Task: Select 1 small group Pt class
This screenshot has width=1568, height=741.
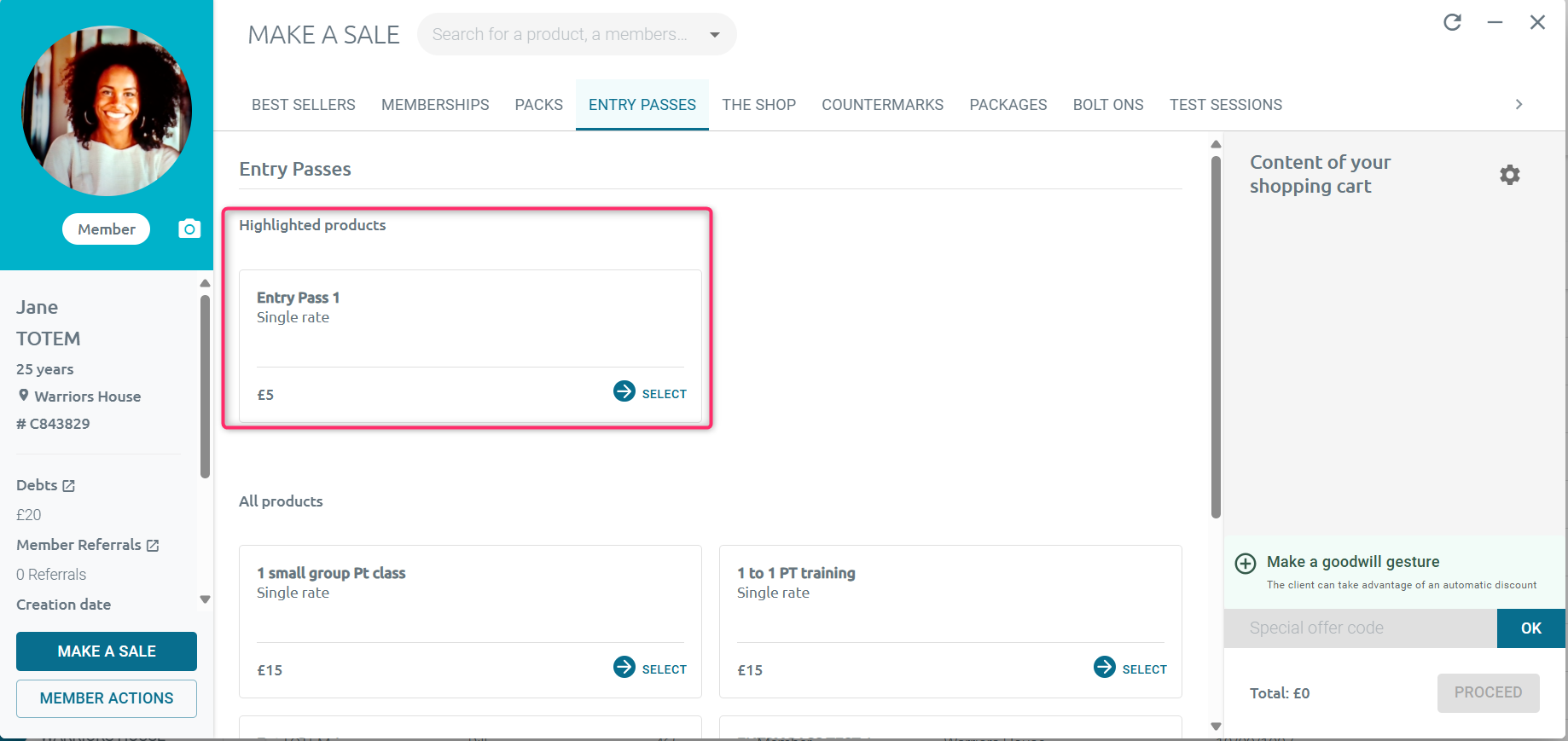Action: click(649, 669)
